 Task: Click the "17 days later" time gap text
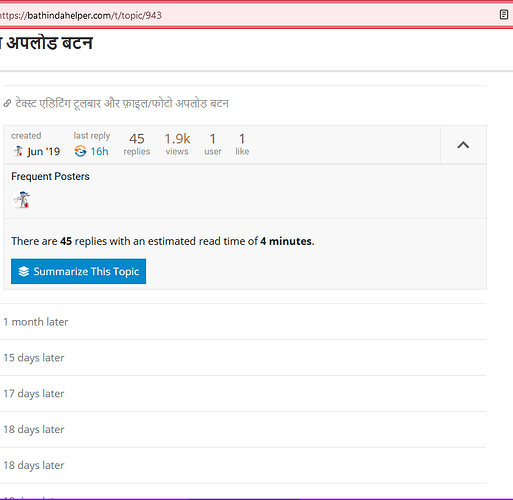click(34, 394)
